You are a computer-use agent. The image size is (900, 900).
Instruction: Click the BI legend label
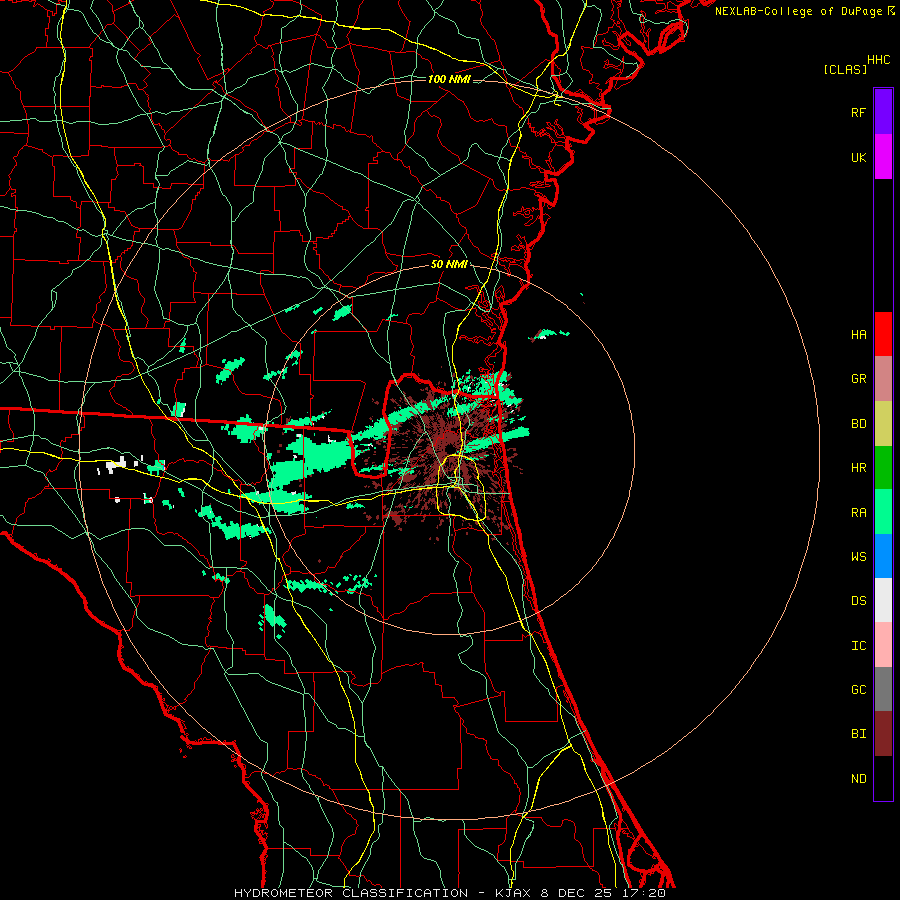click(858, 734)
